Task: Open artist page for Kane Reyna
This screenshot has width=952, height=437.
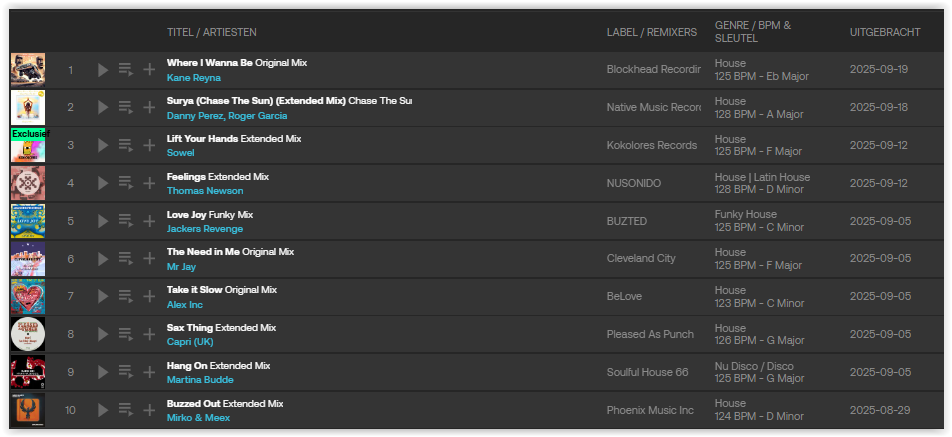Action: 194,78
